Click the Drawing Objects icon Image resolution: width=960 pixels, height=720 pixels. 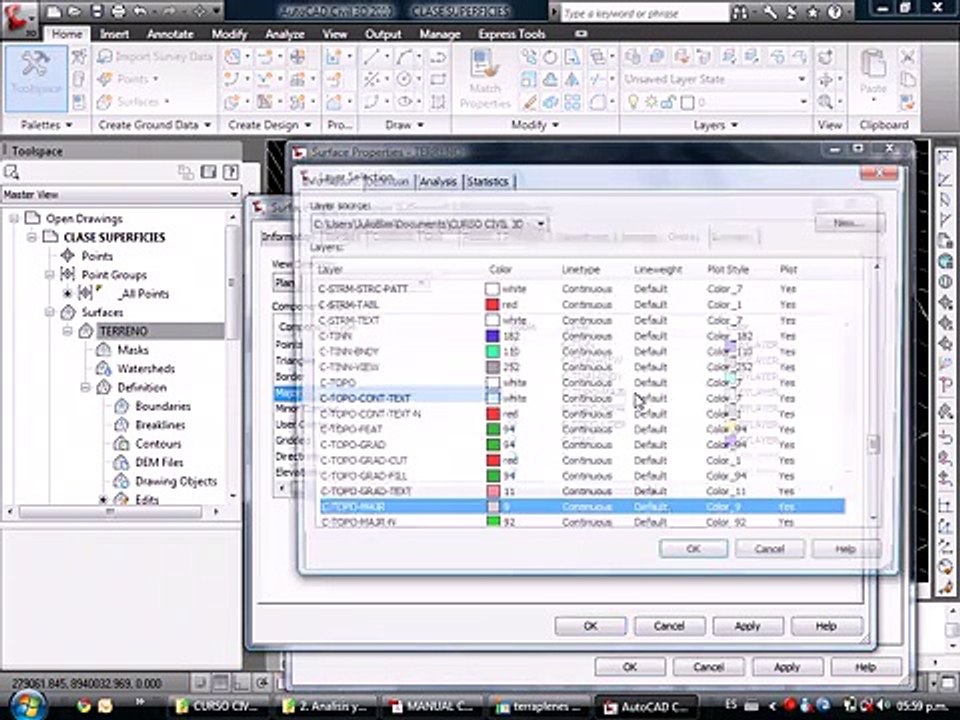(121, 481)
